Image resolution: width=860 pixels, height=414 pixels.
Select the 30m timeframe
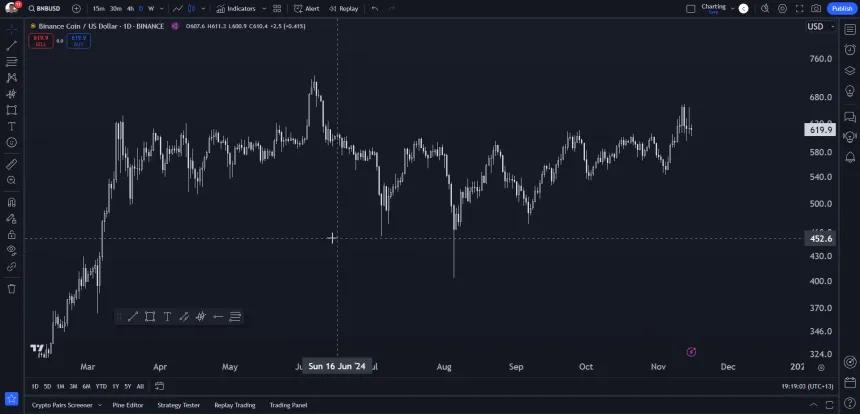115,9
